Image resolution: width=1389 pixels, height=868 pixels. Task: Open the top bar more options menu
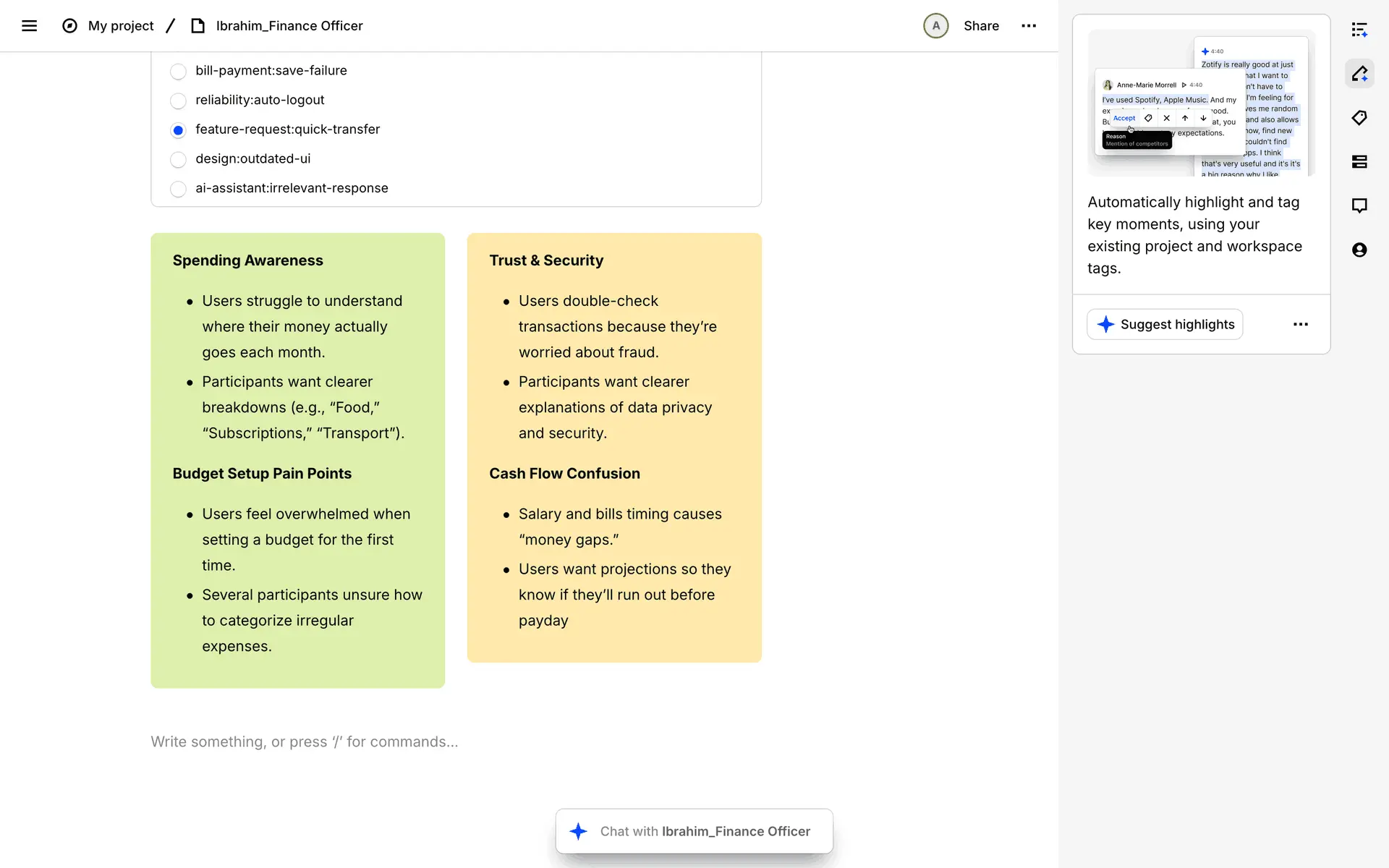1029,26
